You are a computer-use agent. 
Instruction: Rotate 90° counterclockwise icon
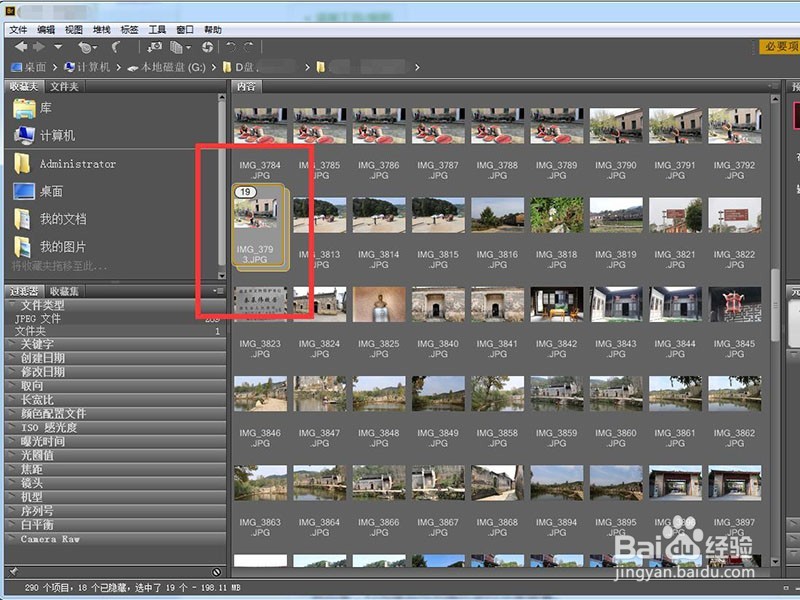coord(231,47)
